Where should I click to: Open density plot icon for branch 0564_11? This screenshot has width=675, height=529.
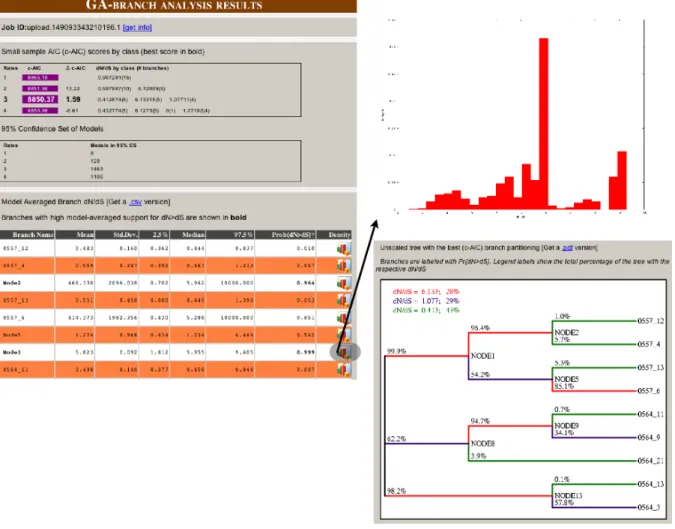click(x=344, y=370)
